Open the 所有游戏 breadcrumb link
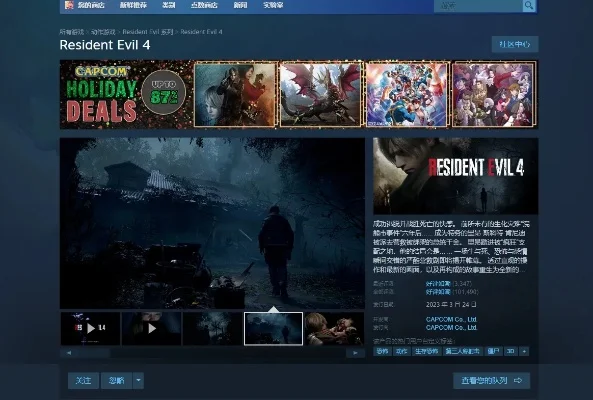The width and height of the screenshot is (593, 400). tap(71, 32)
